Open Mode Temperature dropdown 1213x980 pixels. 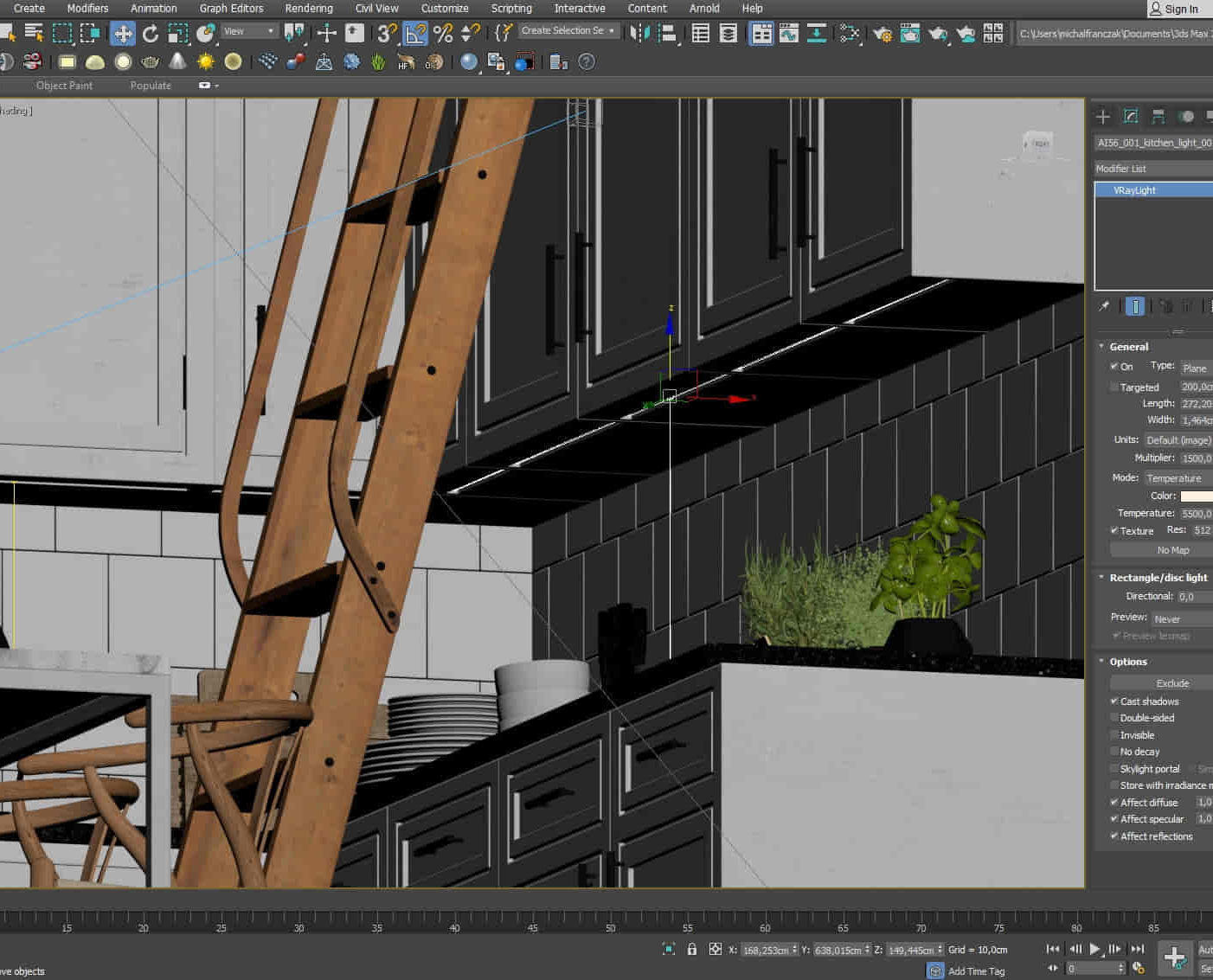coord(1178,477)
